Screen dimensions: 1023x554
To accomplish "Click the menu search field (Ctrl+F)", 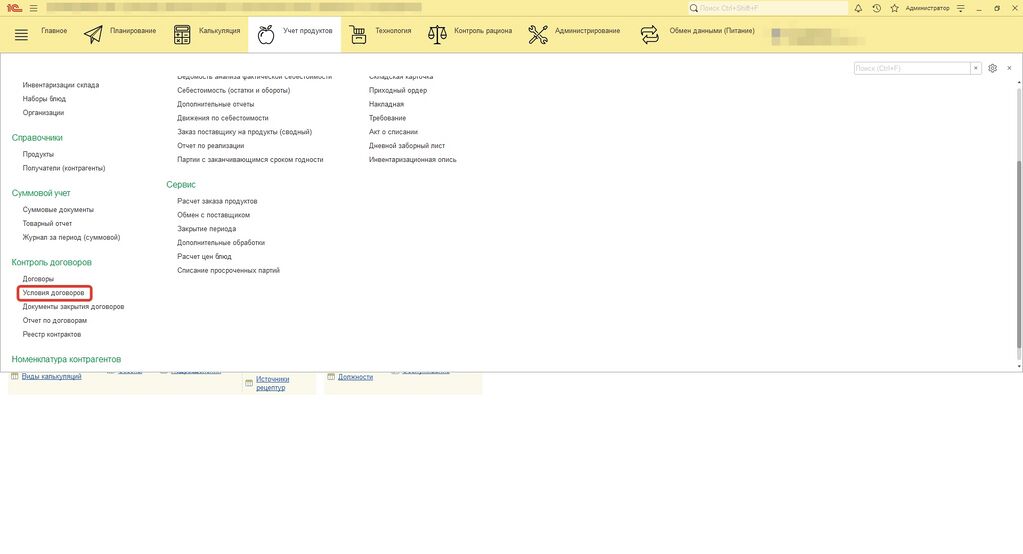I will [x=911, y=68].
